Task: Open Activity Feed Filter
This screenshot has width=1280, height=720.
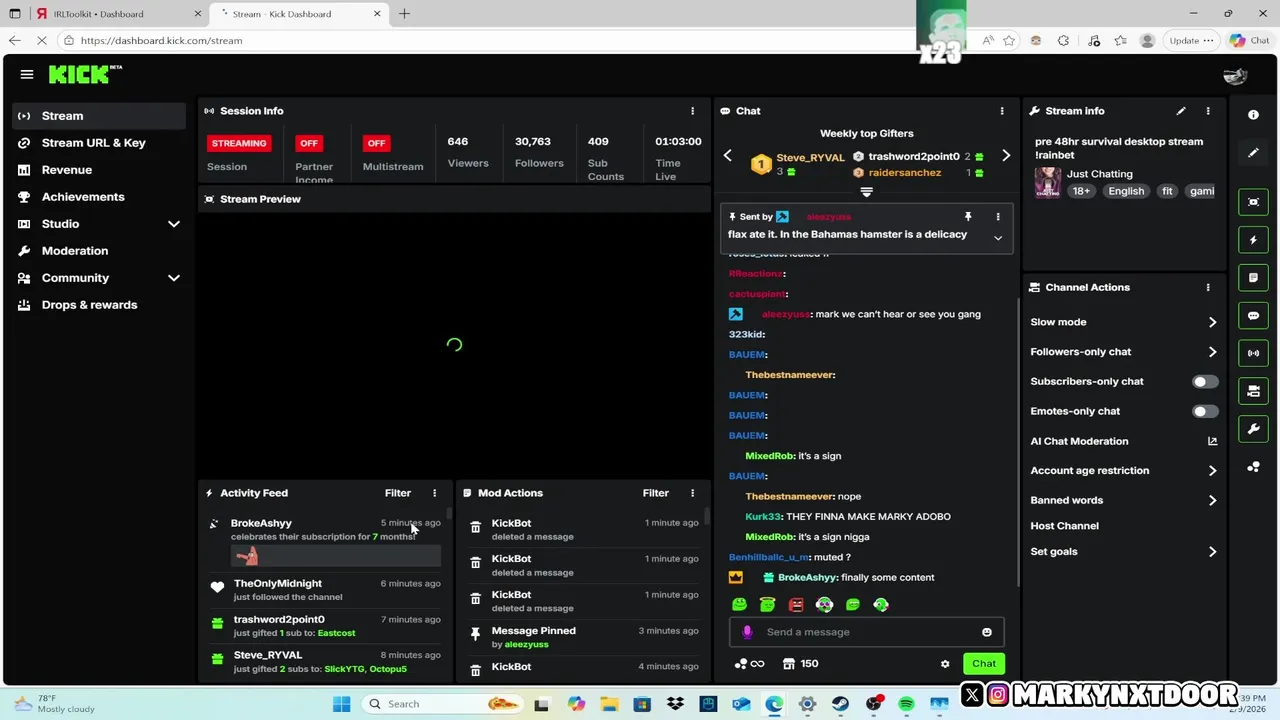Action: (x=398, y=493)
